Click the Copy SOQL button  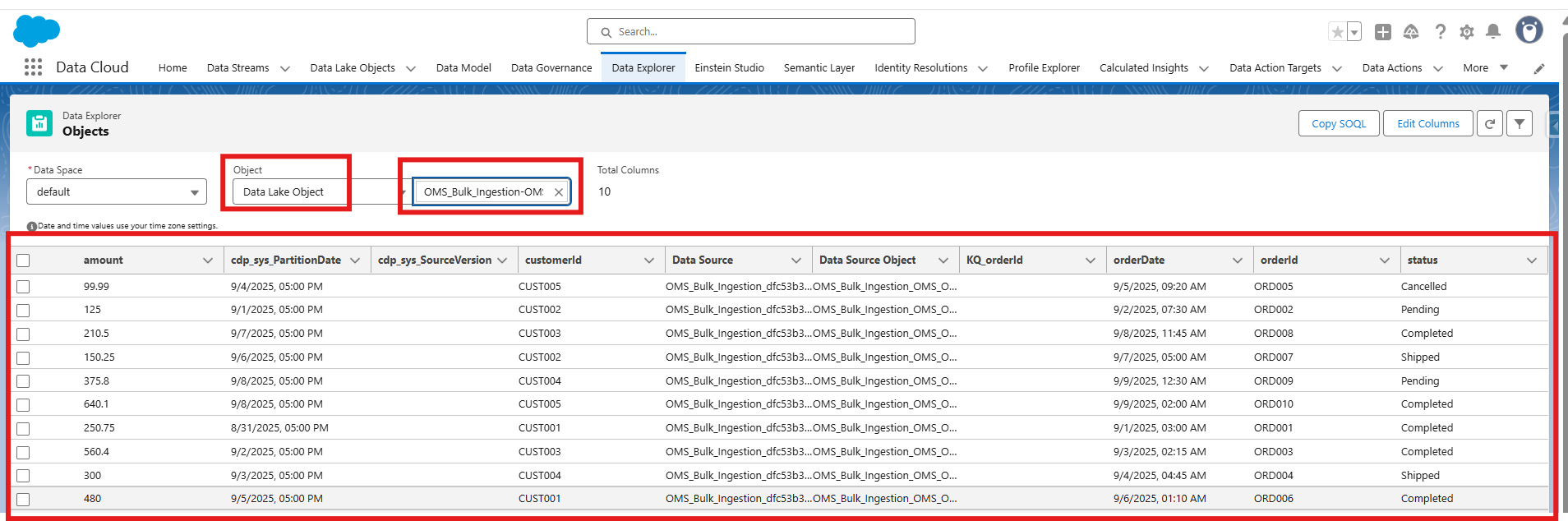coord(1338,123)
